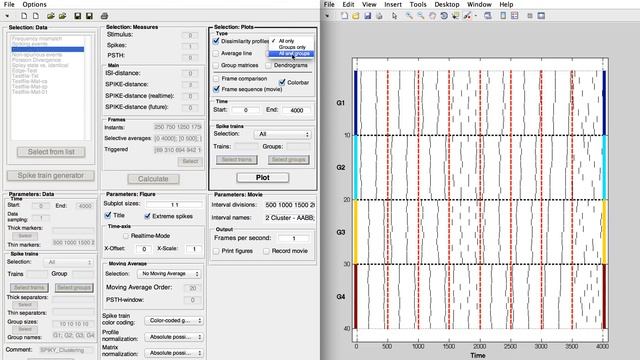Click the Print icon in SPIKY toolbar
The width and height of the screenshot is (640, 360).
click(x=104, y=16)
